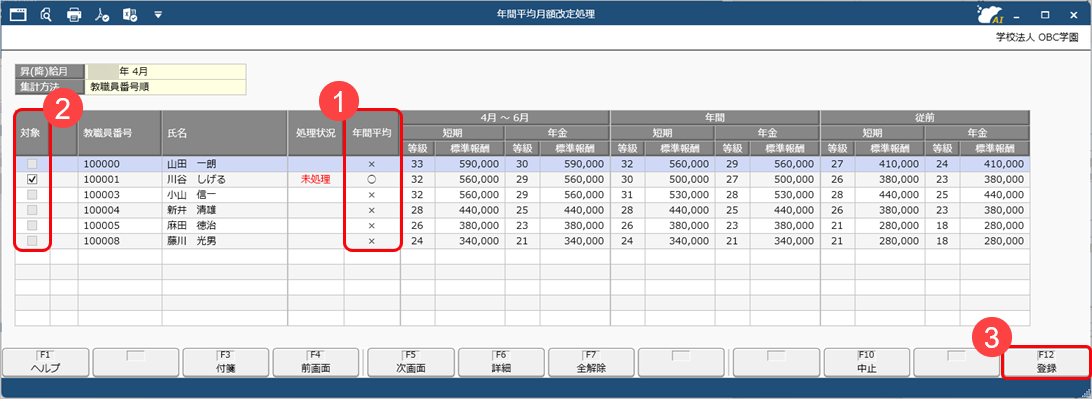Click the red 未処理 status text
The height and width of the screenshot is (399, 1092).
tap(315, 180)
